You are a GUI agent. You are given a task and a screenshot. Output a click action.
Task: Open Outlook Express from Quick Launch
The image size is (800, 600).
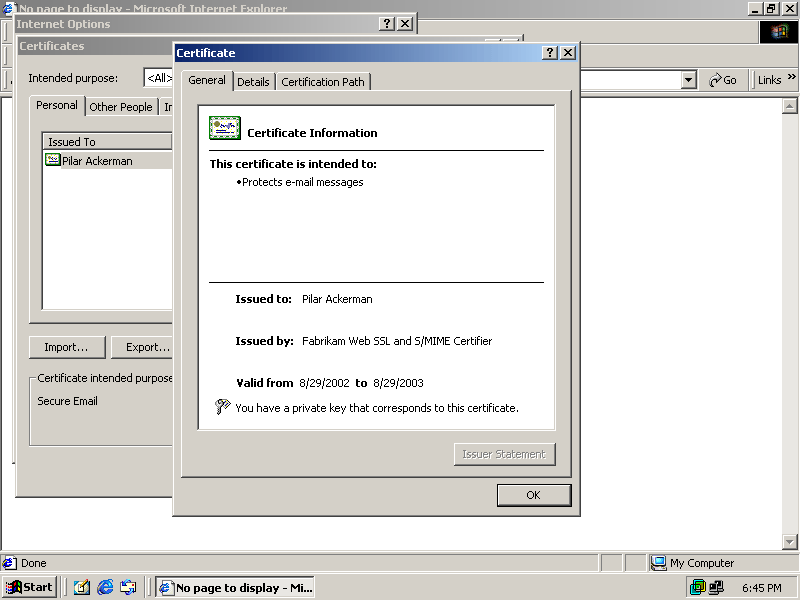coord(128,587)
